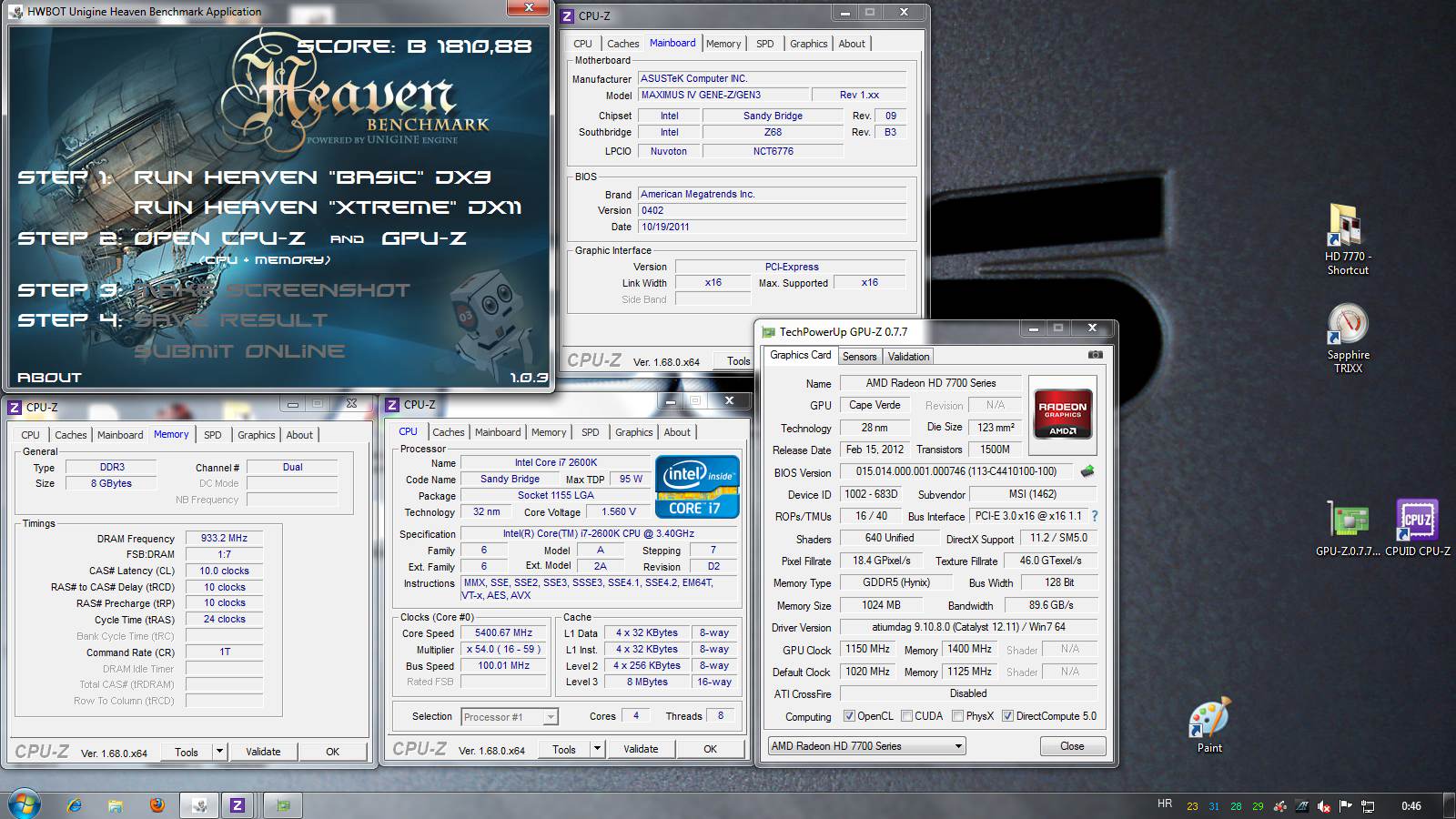
Task: Switch to the Heaven Benchmark taskbar button
Action: coord(199,805)
